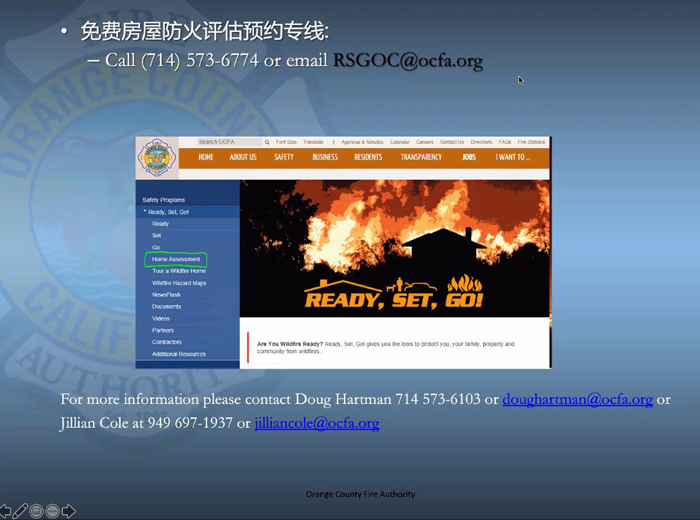Open the RESIDENTS navigation menu
Screen dimensions: 700x520
[368, 157]
